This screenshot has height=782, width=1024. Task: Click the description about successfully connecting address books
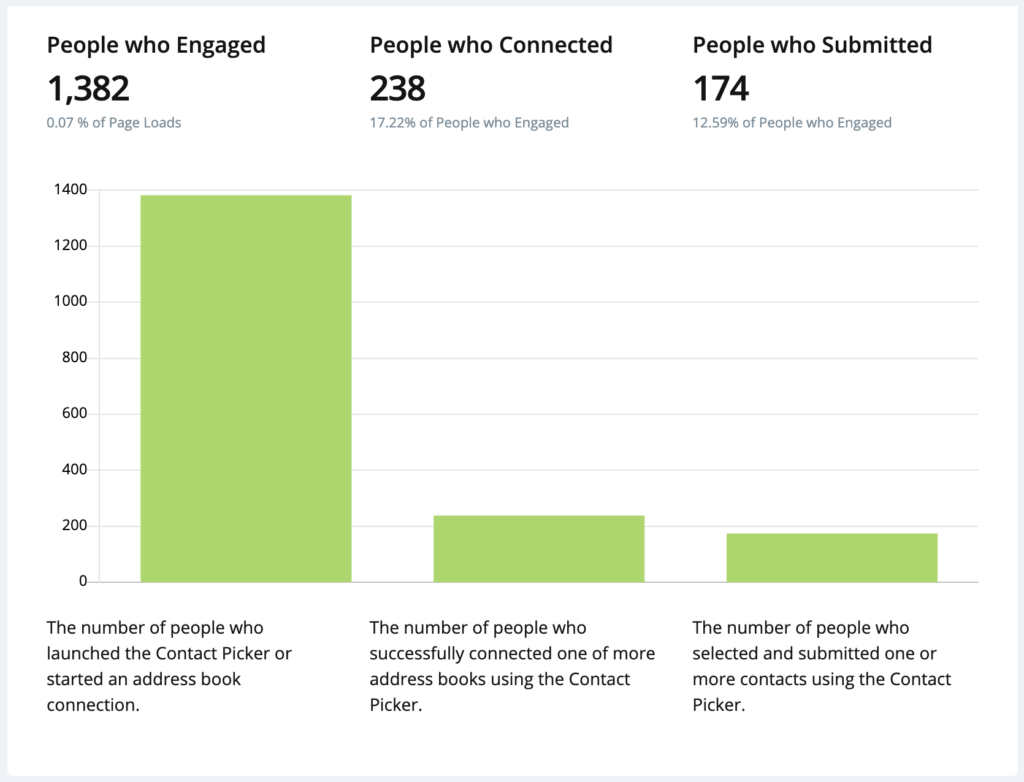pos(512,666)
